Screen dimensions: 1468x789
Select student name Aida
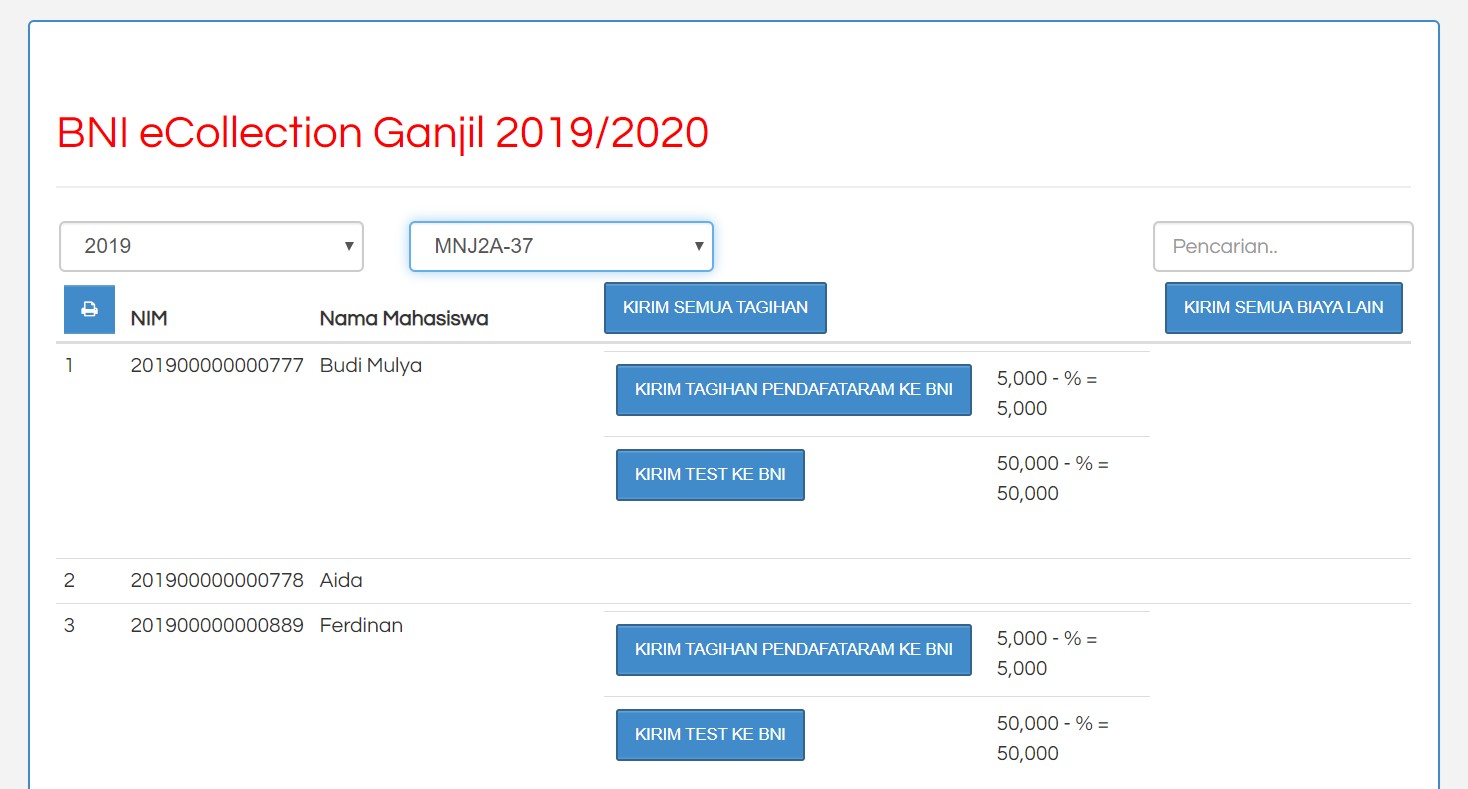pos(341,581)
